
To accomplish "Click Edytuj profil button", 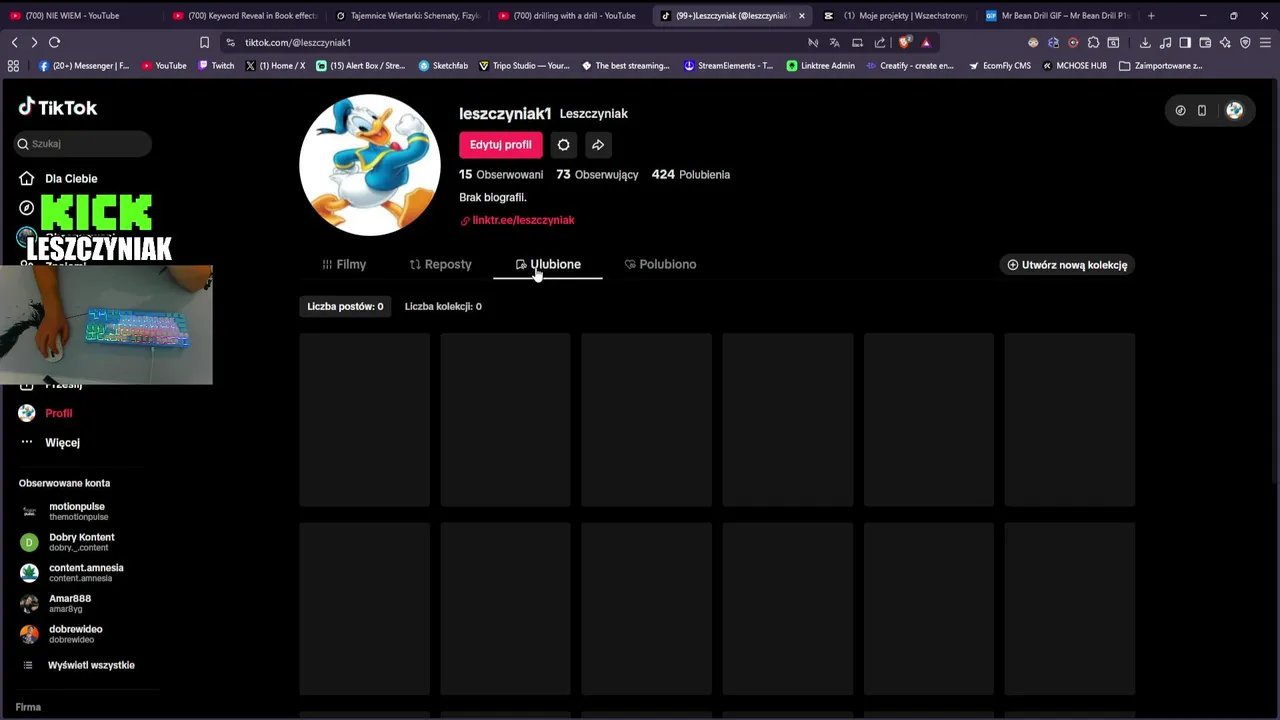I will click(501, 145).
